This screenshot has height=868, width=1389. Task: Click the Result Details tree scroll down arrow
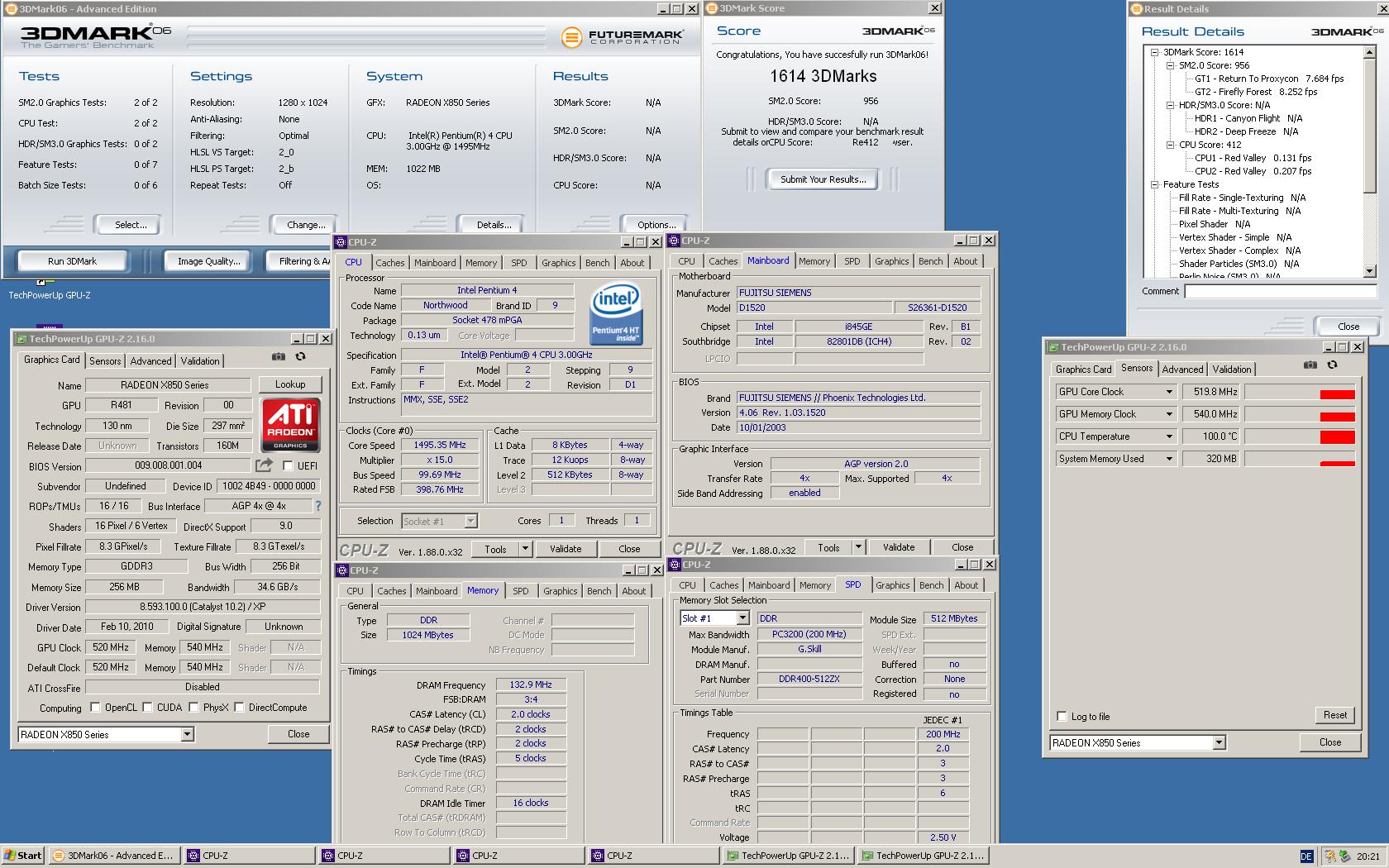coord(1369,271)
